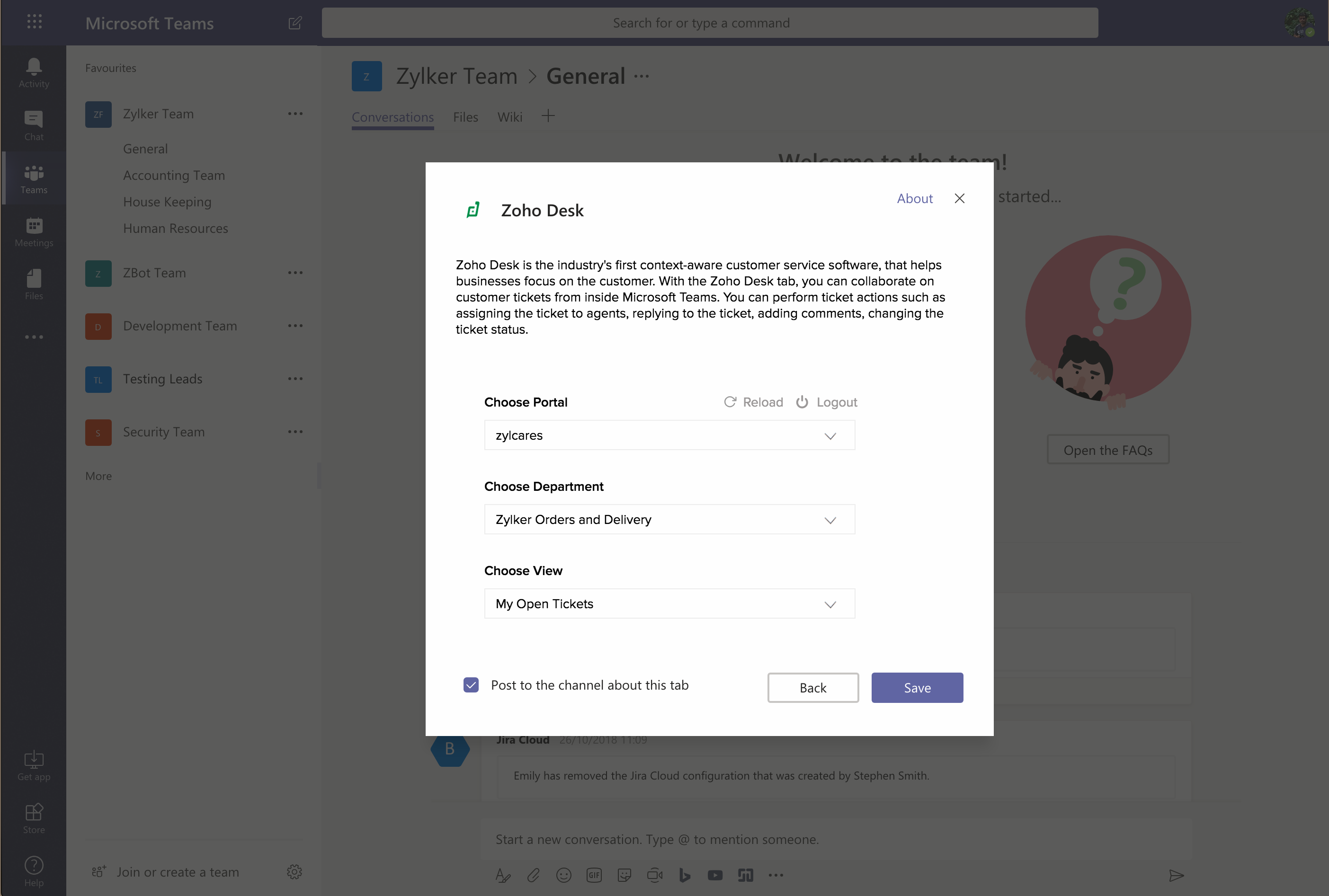Viewport: 1329px width, 896px height.
Task: Expand the Choose View dropdown
Action: pyautogui.click(x=669, y=604)
